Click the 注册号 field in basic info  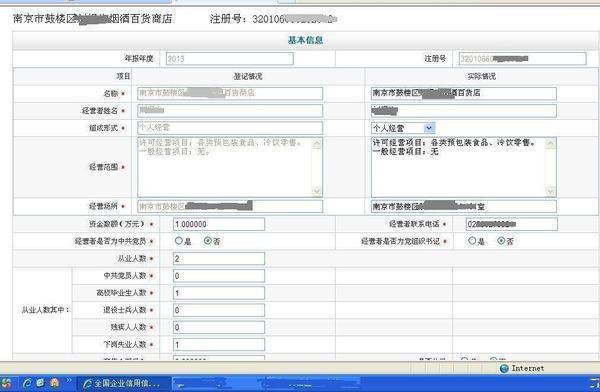(x=522, y=59)
